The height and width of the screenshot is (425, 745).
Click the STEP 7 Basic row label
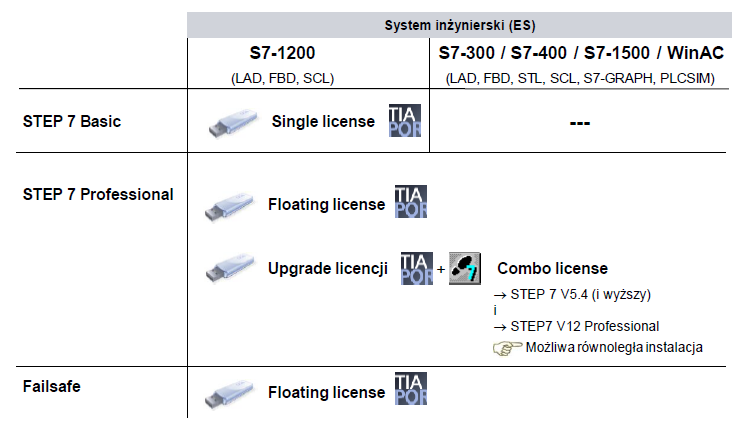click(x=73, y=122)
